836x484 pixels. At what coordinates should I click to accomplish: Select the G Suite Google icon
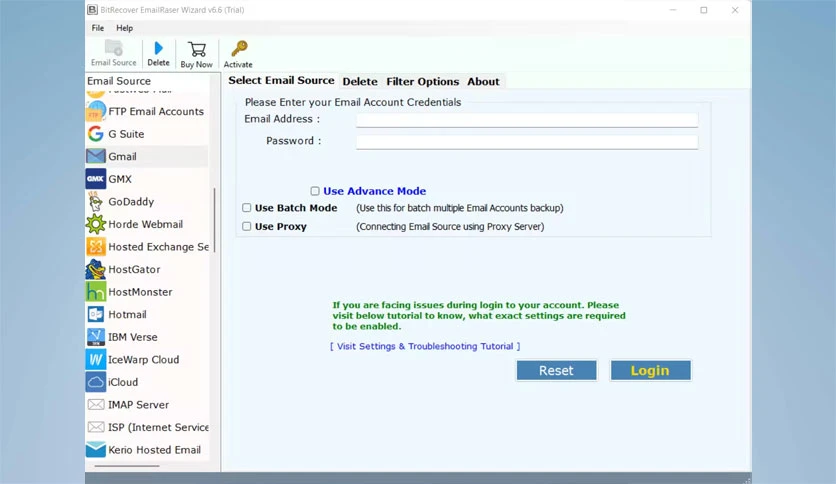[95, 134]
